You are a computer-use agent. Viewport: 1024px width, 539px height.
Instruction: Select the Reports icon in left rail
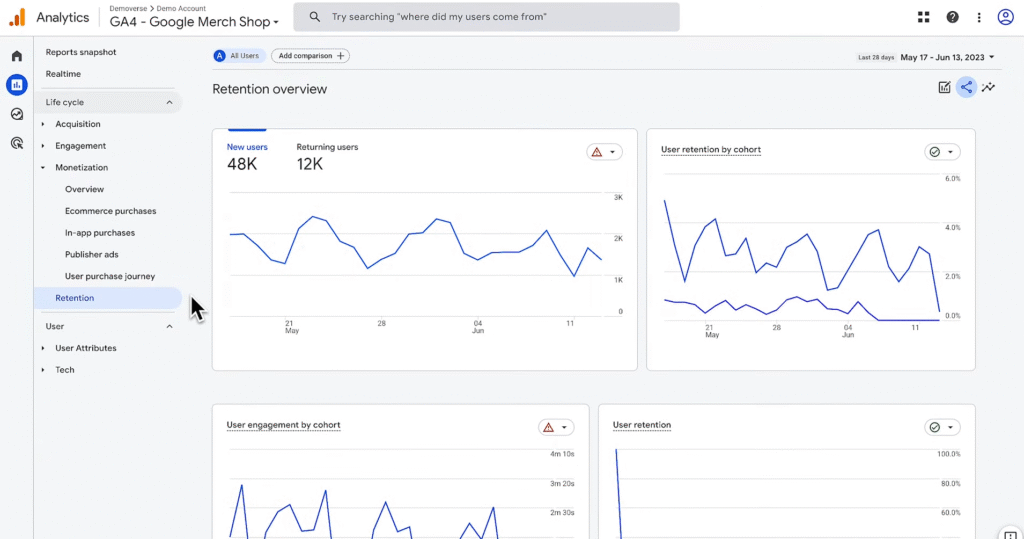pyautogui.click(x=17, y=85)
